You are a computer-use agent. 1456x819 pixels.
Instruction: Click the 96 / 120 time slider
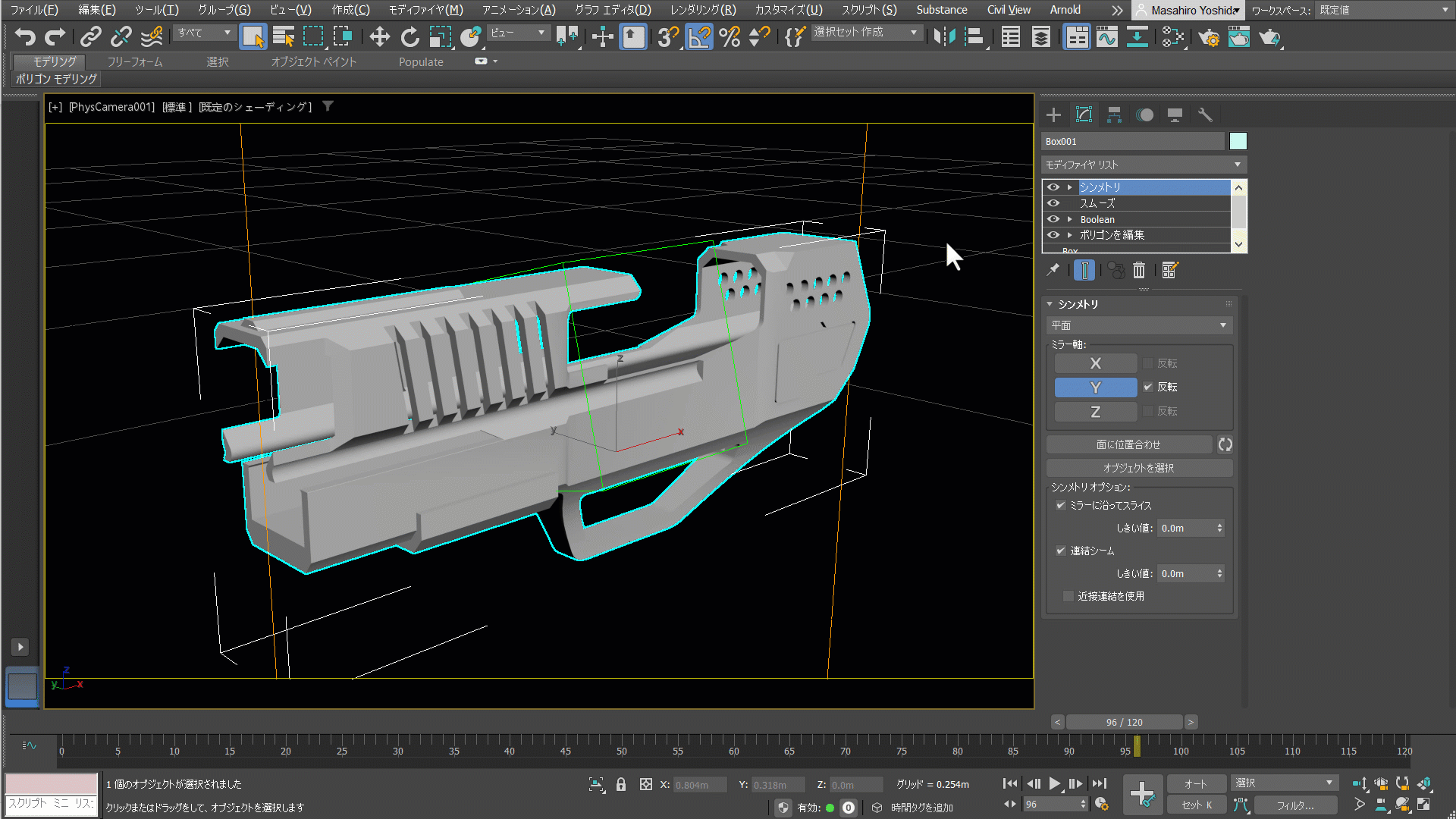[1124, 722]
